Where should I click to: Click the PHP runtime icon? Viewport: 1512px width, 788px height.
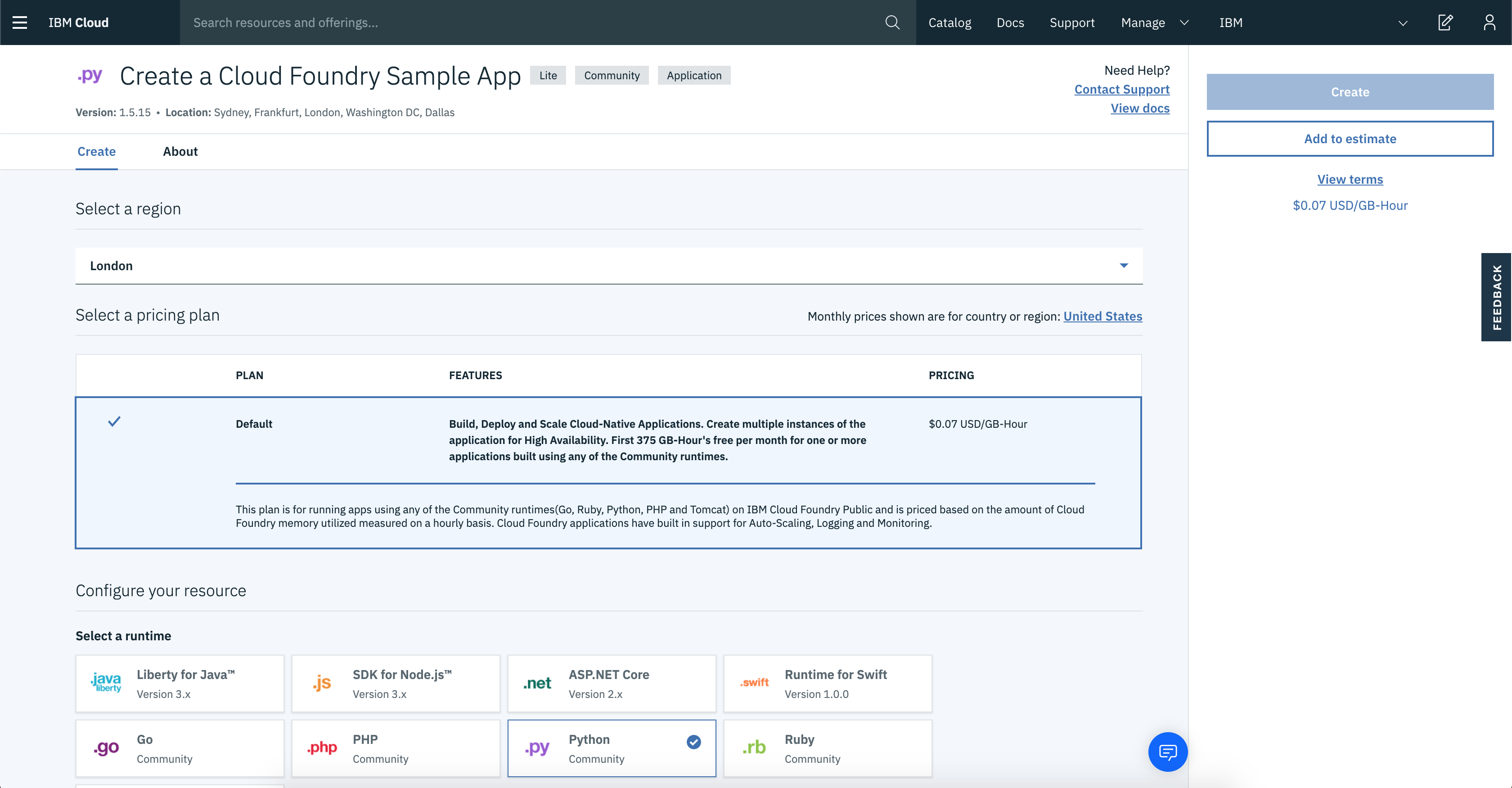(323, 748)
